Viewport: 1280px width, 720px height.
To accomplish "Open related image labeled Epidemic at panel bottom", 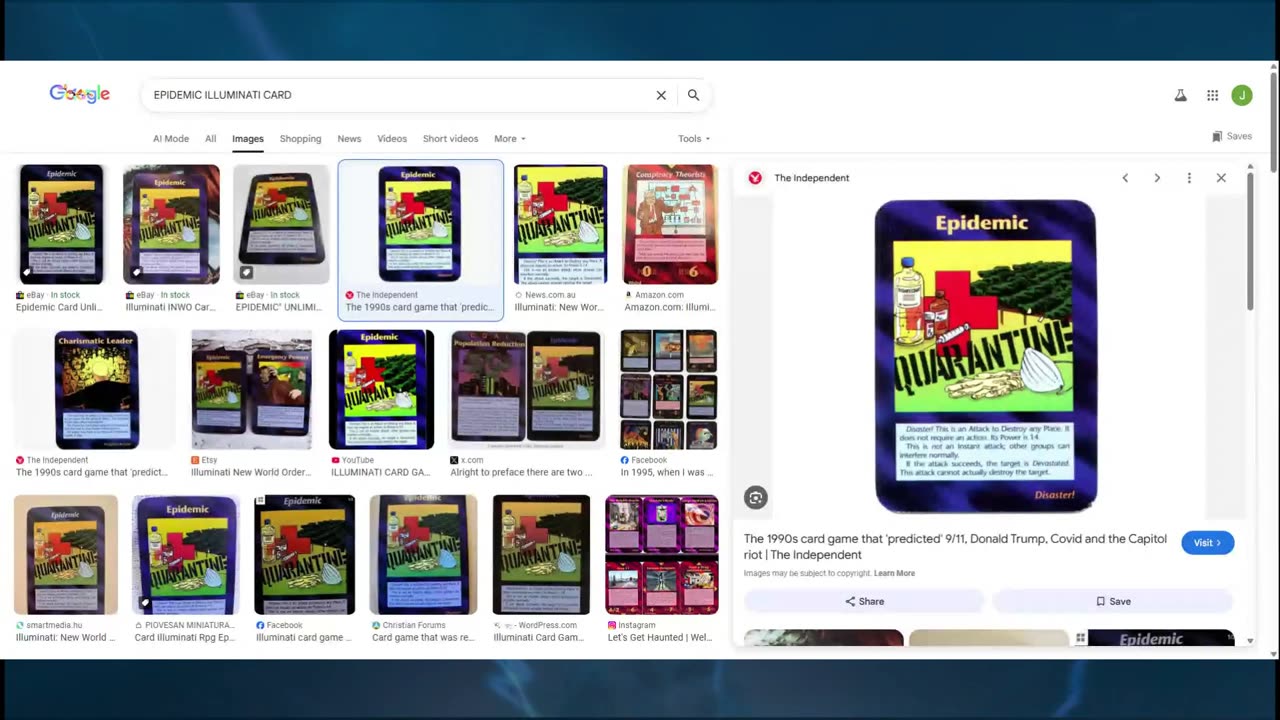I will tap(1161, 638).
